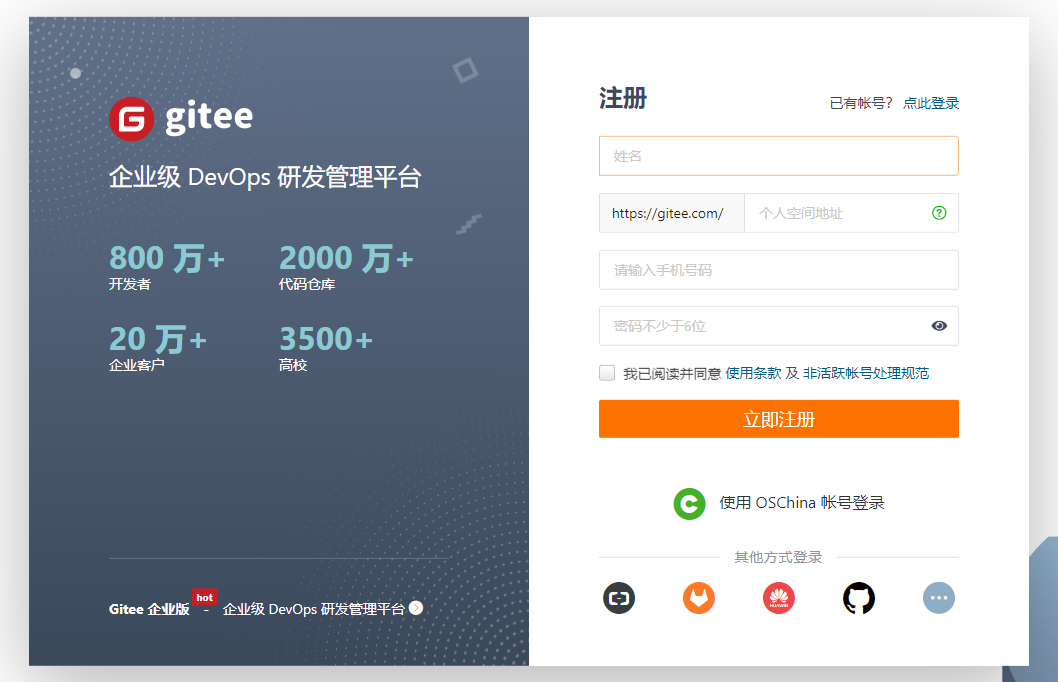
Task: Click the 其他方式登录 label
Action: click(x=778, y=557)
